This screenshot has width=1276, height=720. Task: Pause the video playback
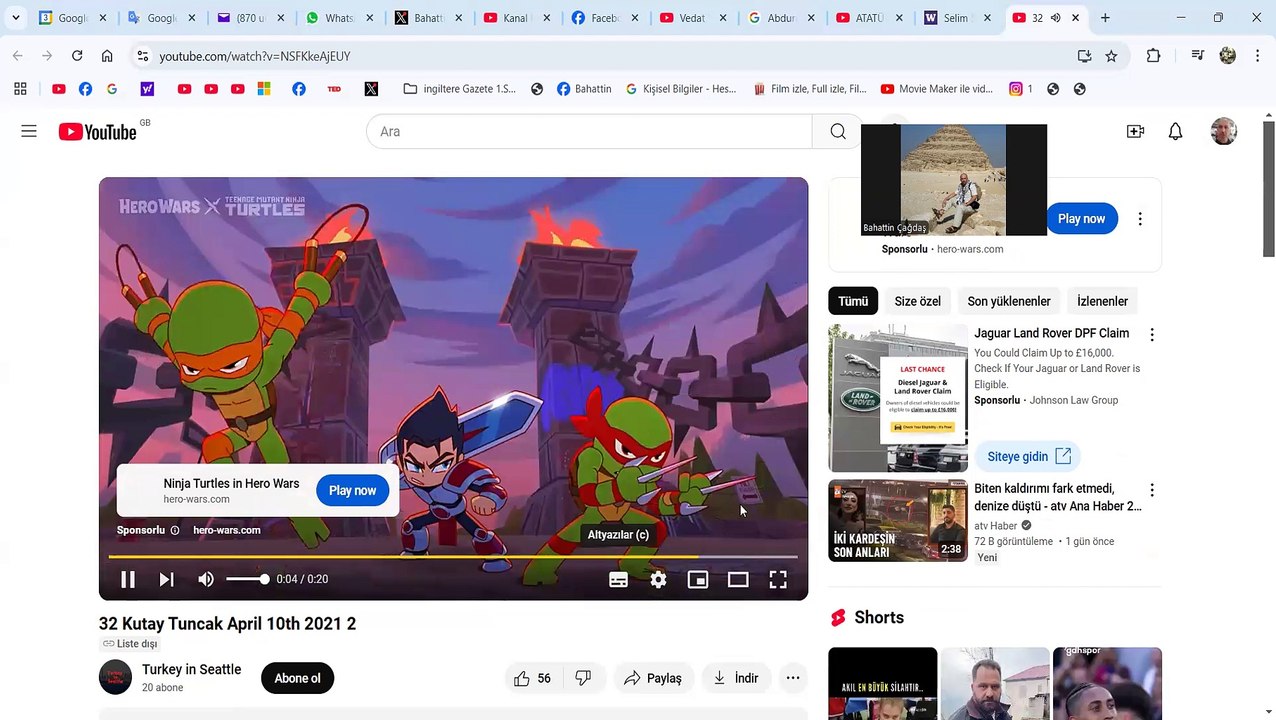[x=128, y=579]
